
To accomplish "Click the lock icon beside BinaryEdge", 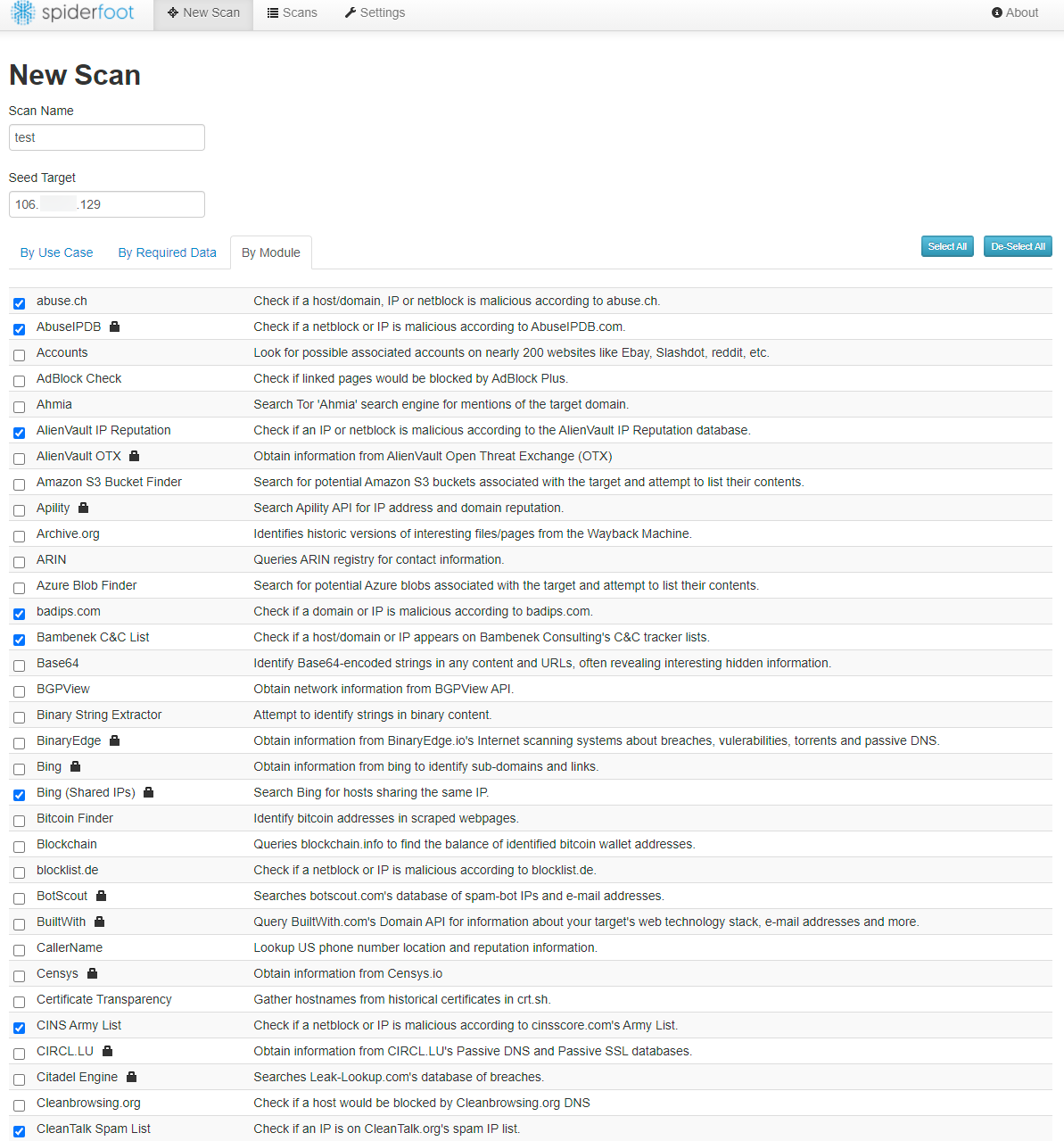I will coord(114,740).
